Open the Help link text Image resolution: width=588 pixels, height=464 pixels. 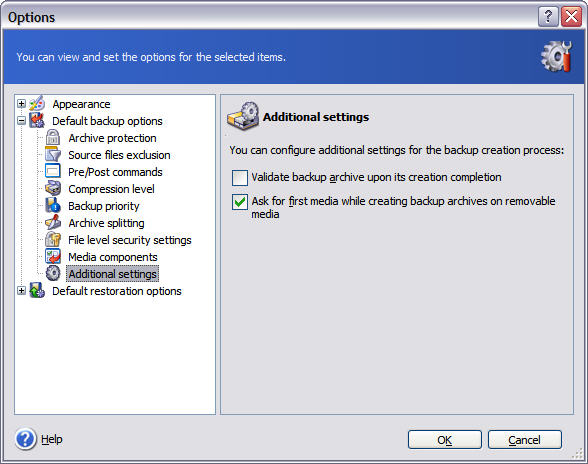click(52, 439)
